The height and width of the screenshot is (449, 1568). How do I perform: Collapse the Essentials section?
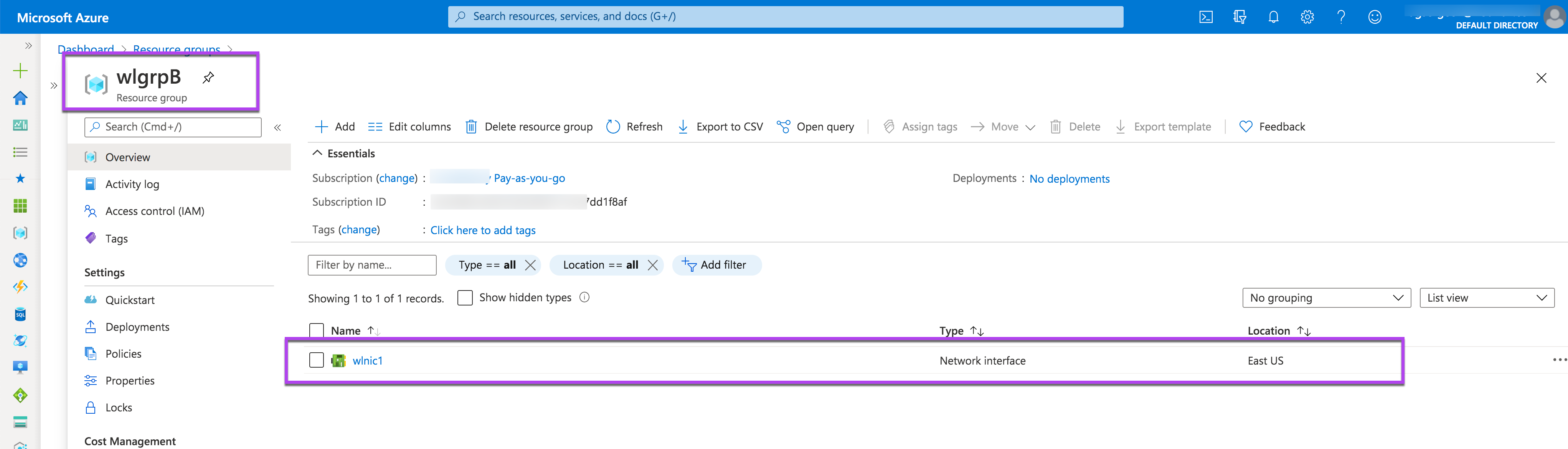pyautogui.click(x=317, y=154)
